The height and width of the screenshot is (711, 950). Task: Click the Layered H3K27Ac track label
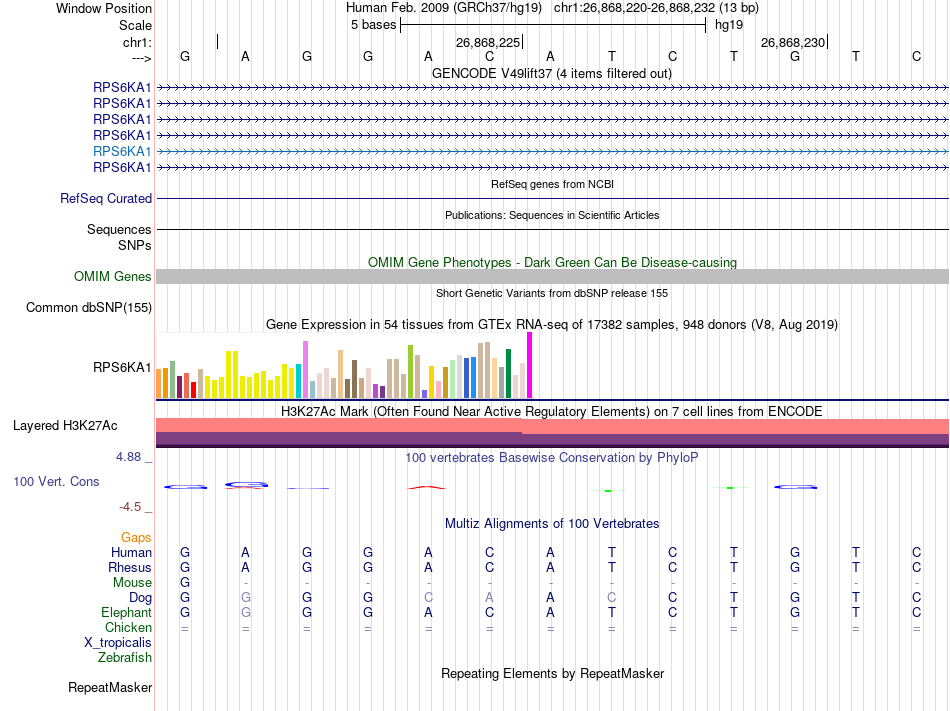pos(65,426)
